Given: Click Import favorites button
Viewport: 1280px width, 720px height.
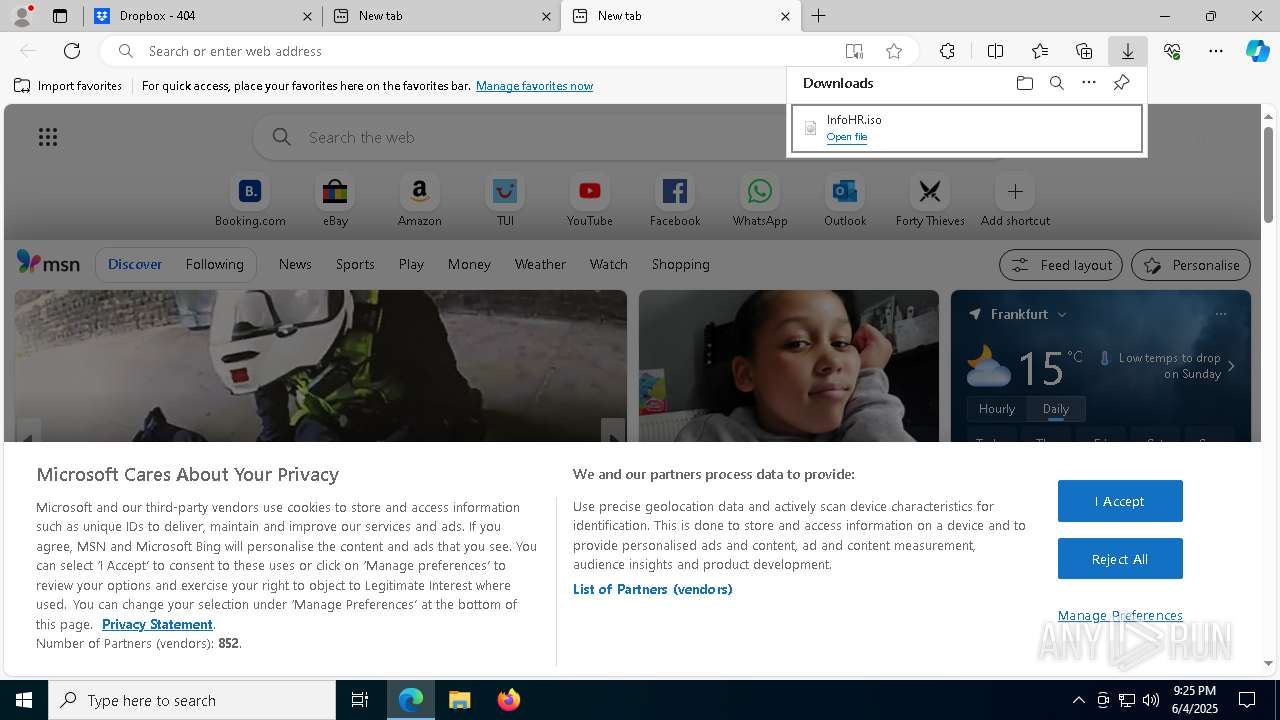Looking at the screenshot, I should (68, 86).
